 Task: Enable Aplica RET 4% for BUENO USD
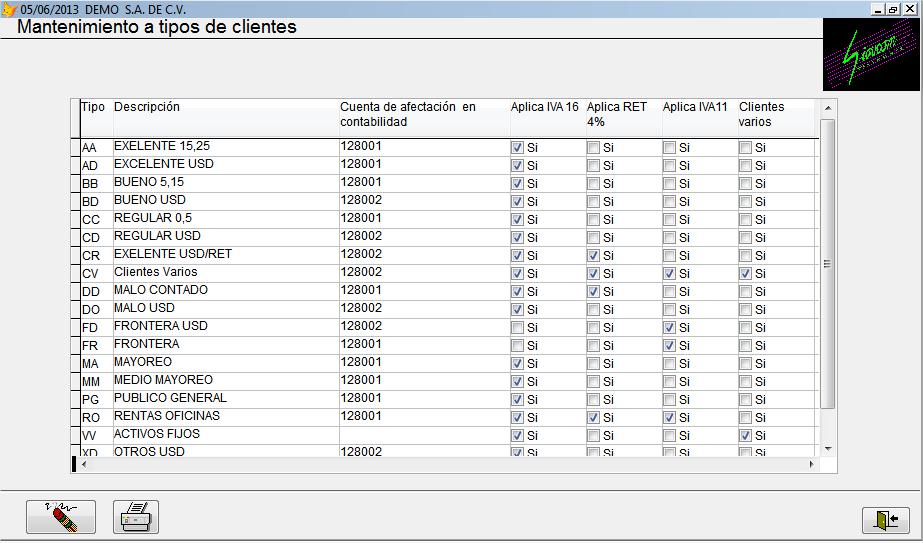[593, 201]
